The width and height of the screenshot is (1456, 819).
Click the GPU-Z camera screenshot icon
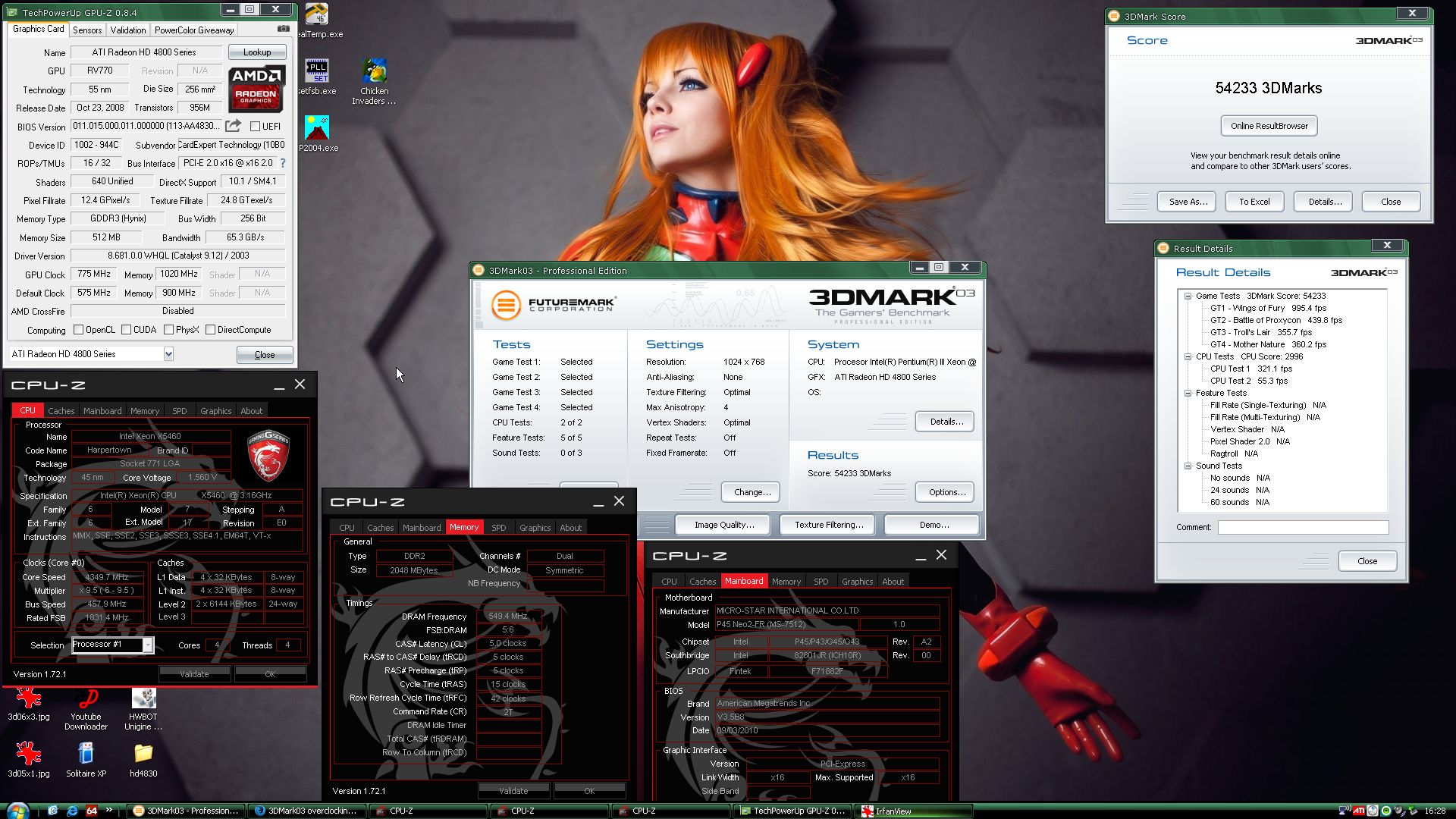(x=283, y=29)
